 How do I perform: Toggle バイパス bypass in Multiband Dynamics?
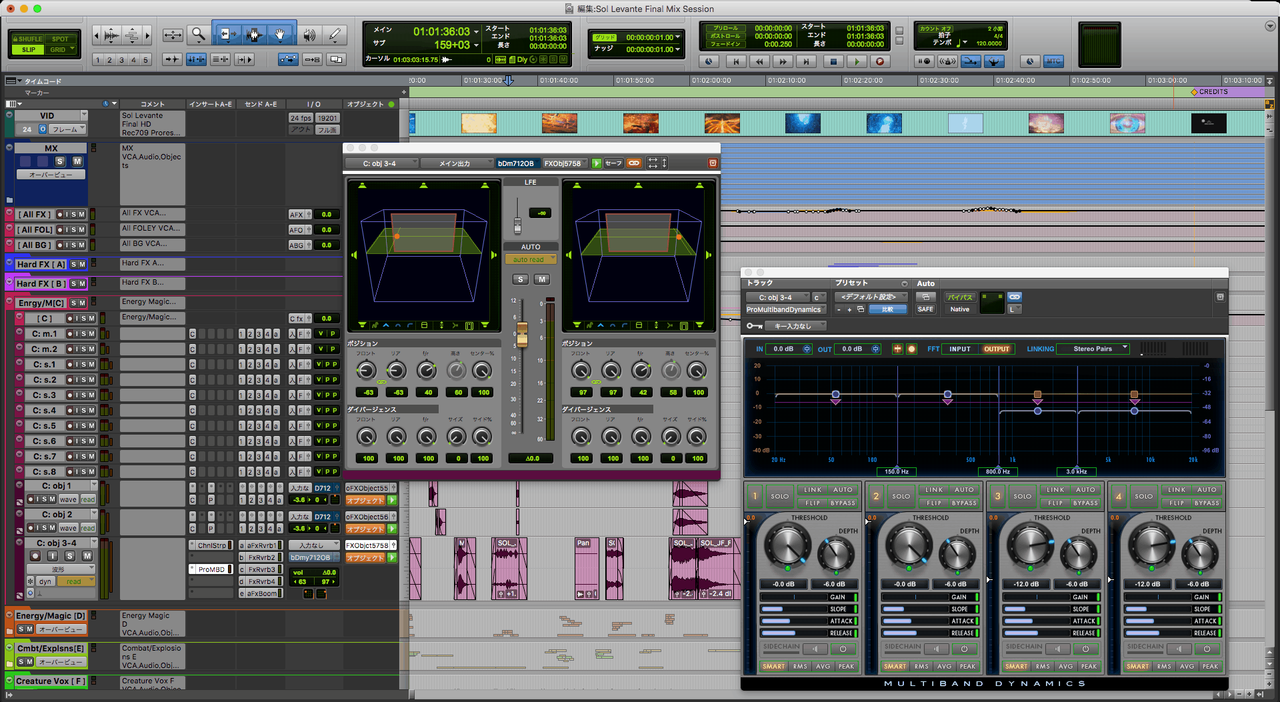960,297
